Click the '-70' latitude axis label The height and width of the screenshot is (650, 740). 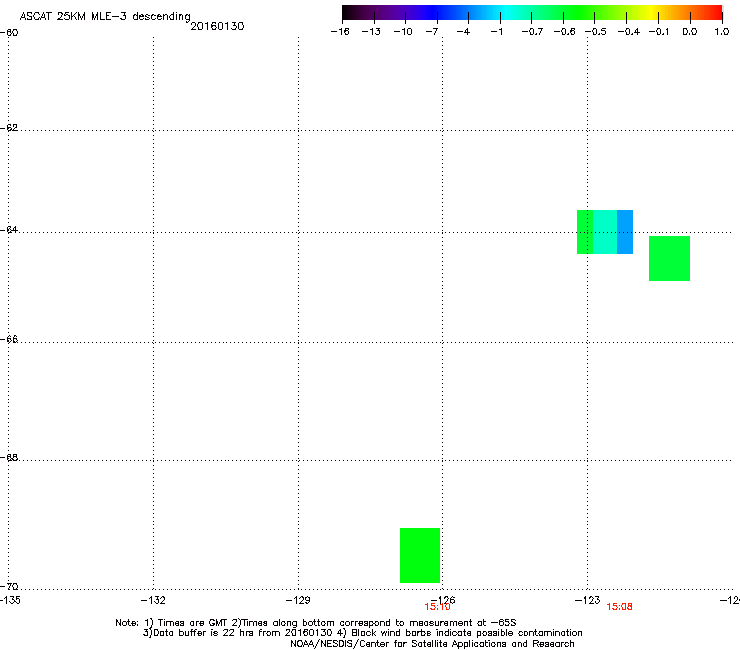click(9, 586)
